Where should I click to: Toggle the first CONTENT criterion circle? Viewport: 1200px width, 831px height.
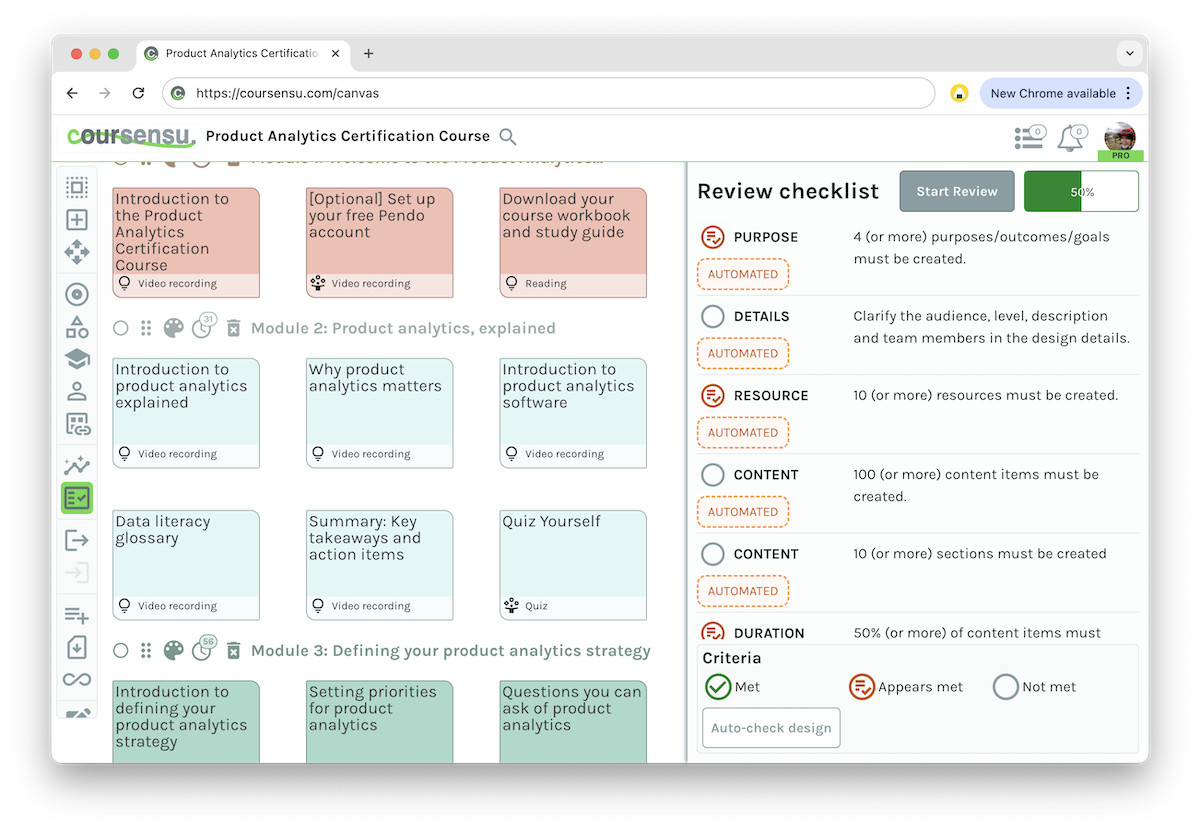[713, 475]
